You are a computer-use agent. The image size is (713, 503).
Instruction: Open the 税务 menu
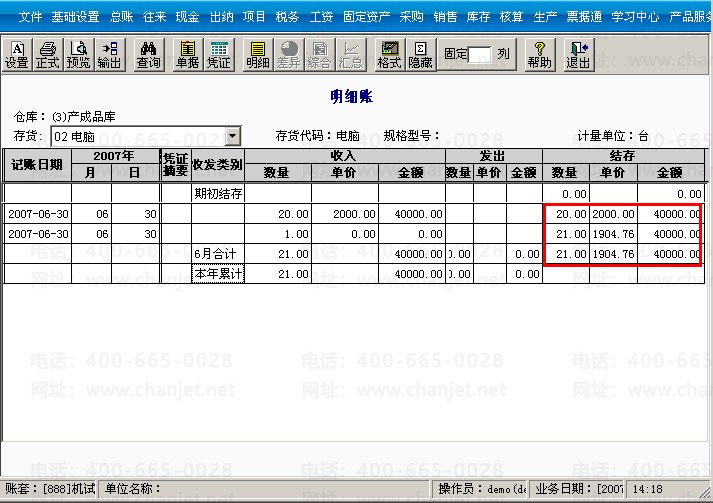pos(287,17)
